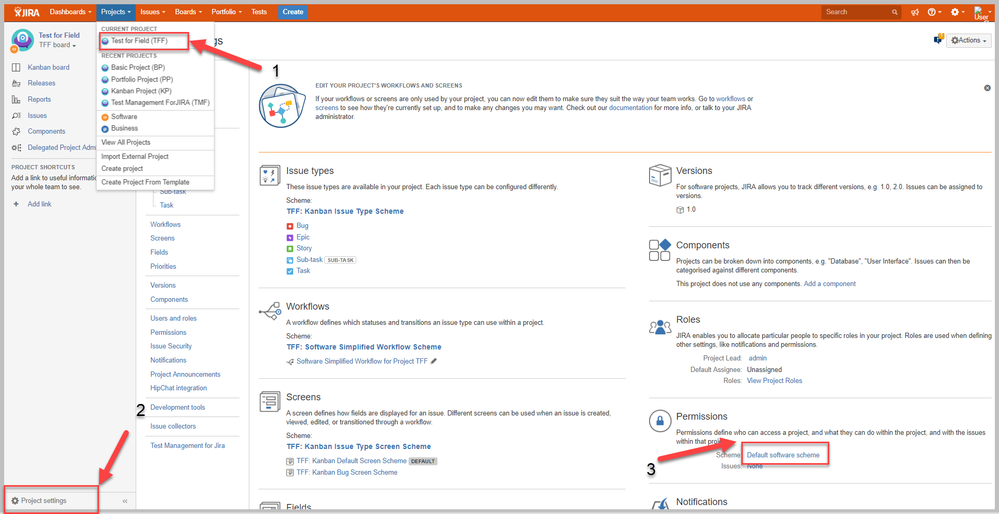The height and width of the screenshot is (514, 999).
Task: Open Workflows in settings navigation
Action: [x=166, y=224]
